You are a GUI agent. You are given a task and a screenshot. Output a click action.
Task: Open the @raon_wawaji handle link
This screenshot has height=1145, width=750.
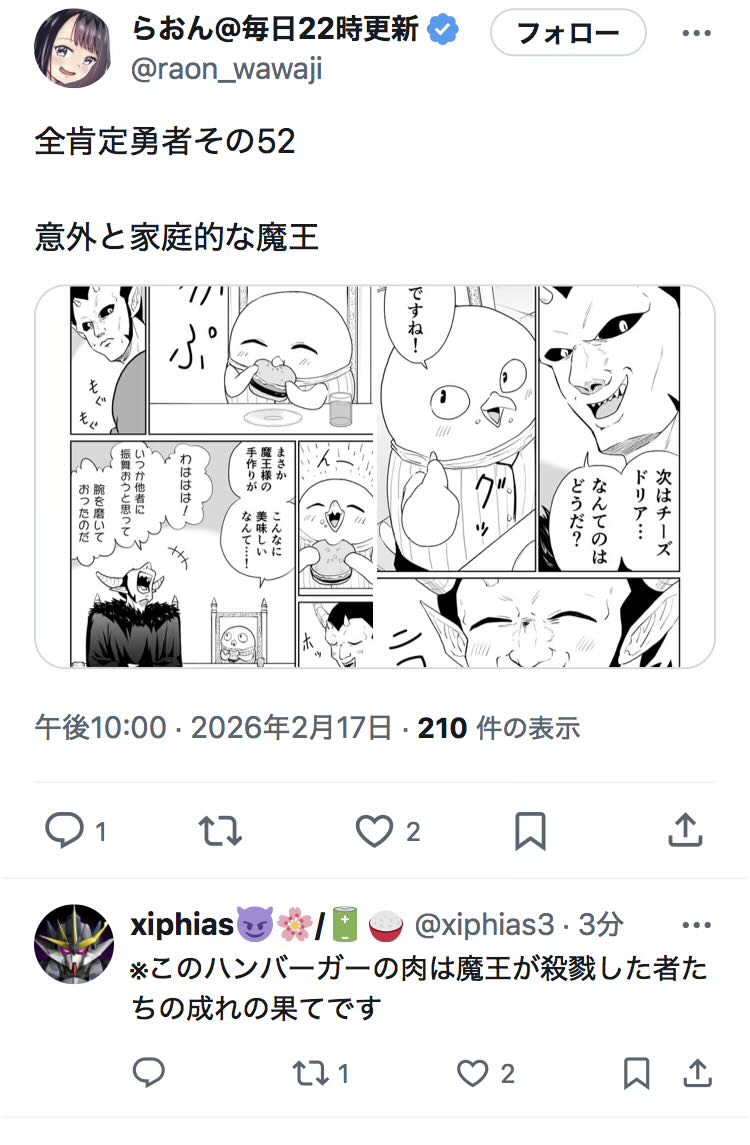226,69
